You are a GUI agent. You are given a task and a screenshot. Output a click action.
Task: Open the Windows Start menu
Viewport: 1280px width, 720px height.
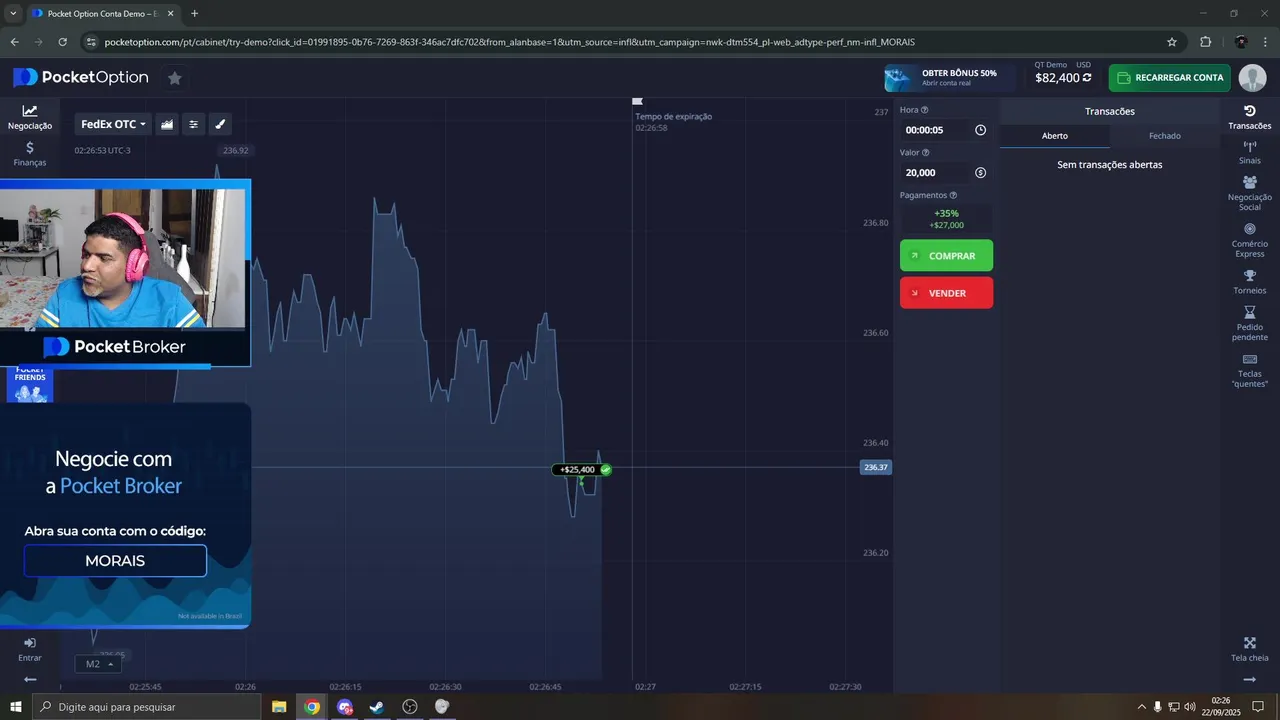pos(16,707)
